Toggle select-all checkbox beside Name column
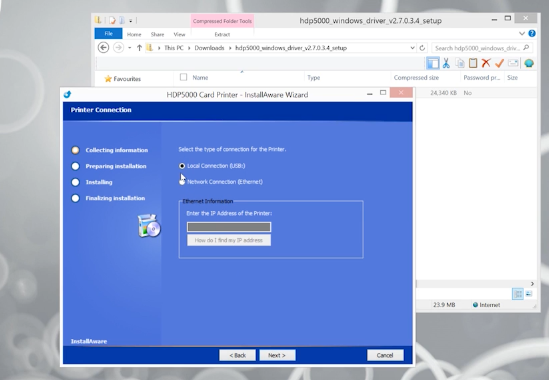The image size is (549, 380). click(183, 77)
